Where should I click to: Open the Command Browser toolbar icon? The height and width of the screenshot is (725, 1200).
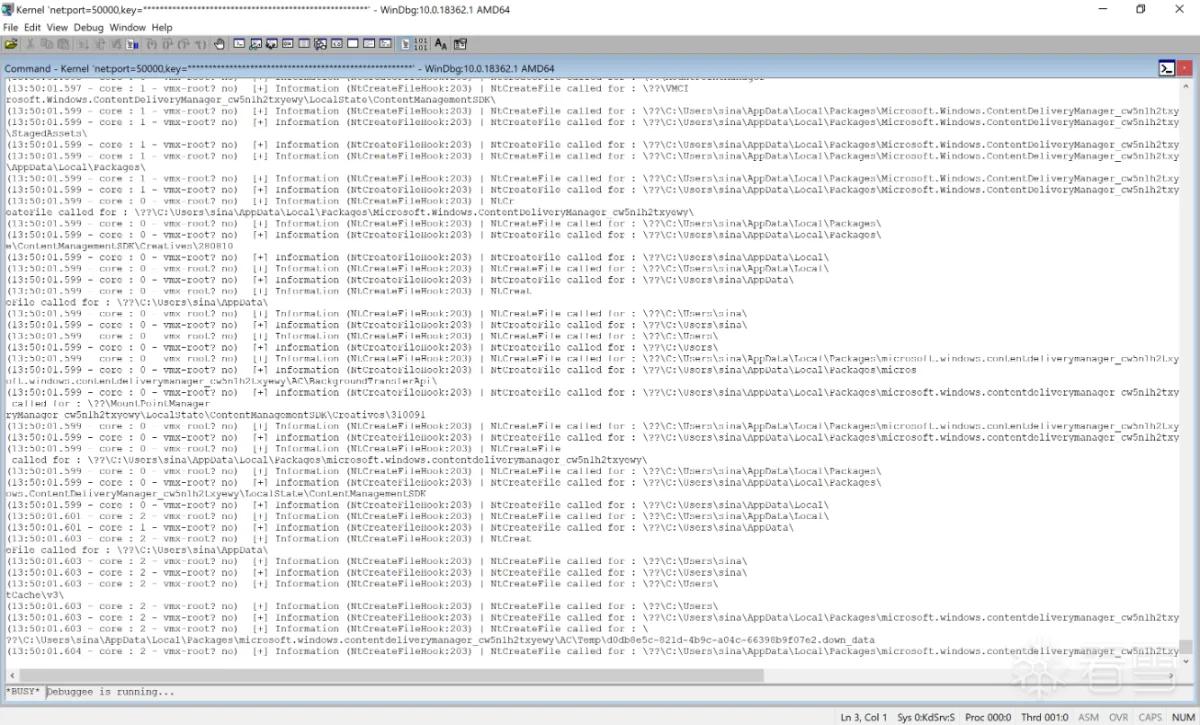[x=385, y=44]
